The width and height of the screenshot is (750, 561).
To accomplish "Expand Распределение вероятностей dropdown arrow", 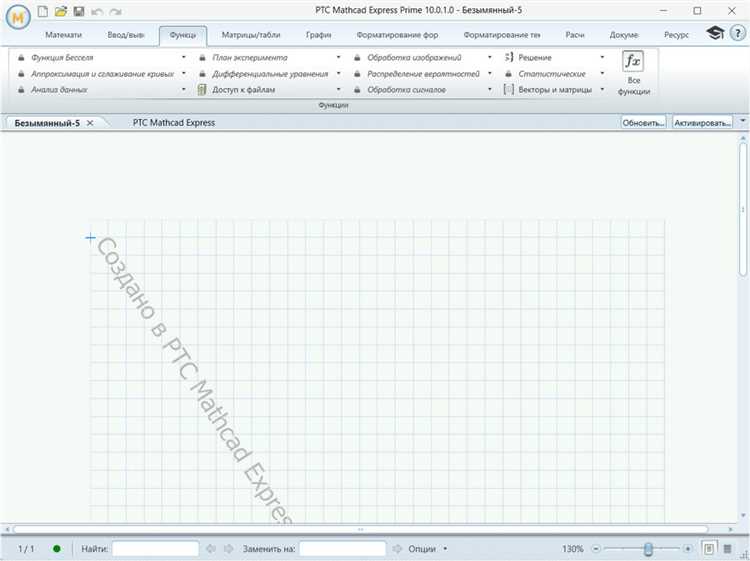I will pos(490,74).
